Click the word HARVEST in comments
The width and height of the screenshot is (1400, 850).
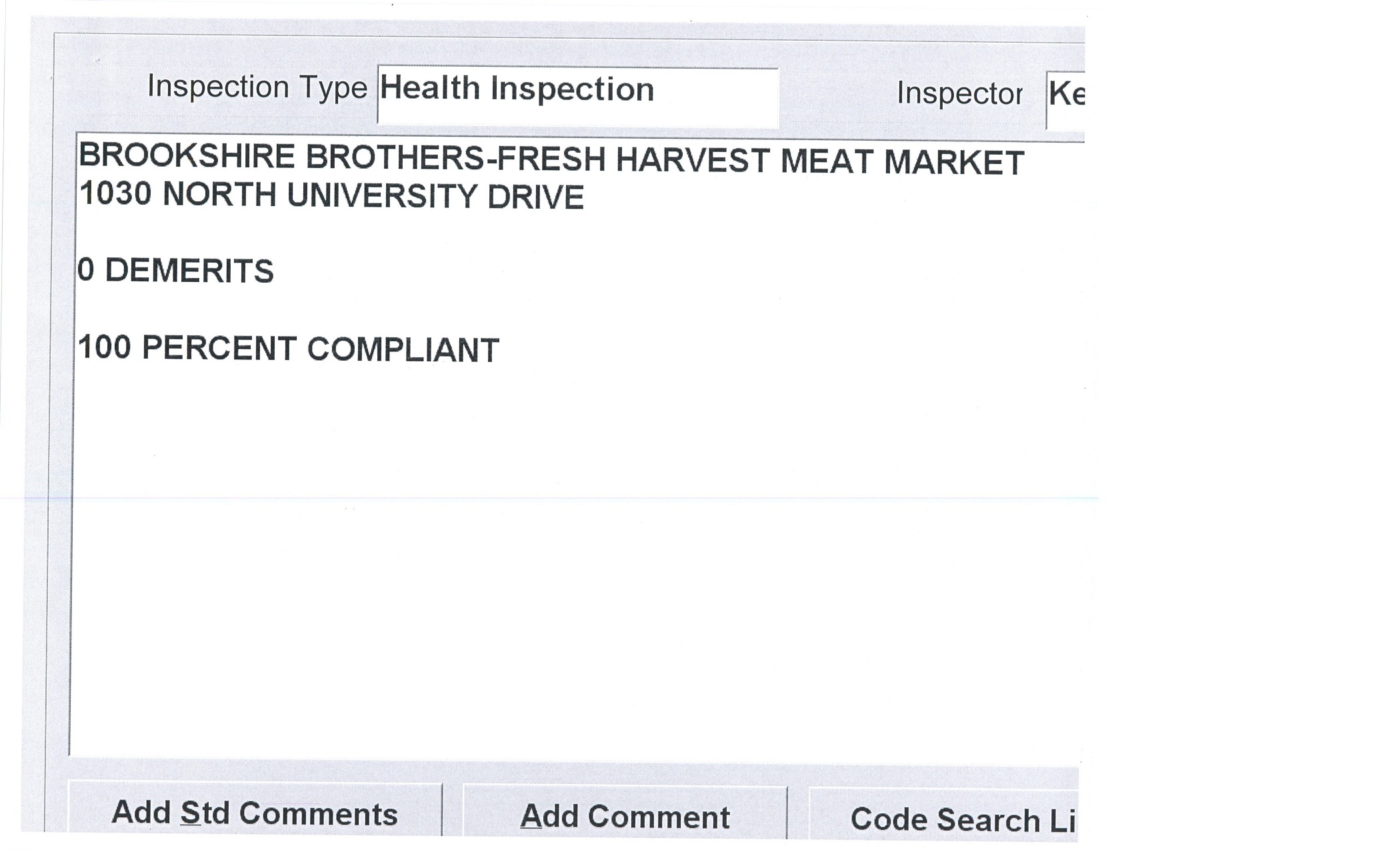[693, 161]
